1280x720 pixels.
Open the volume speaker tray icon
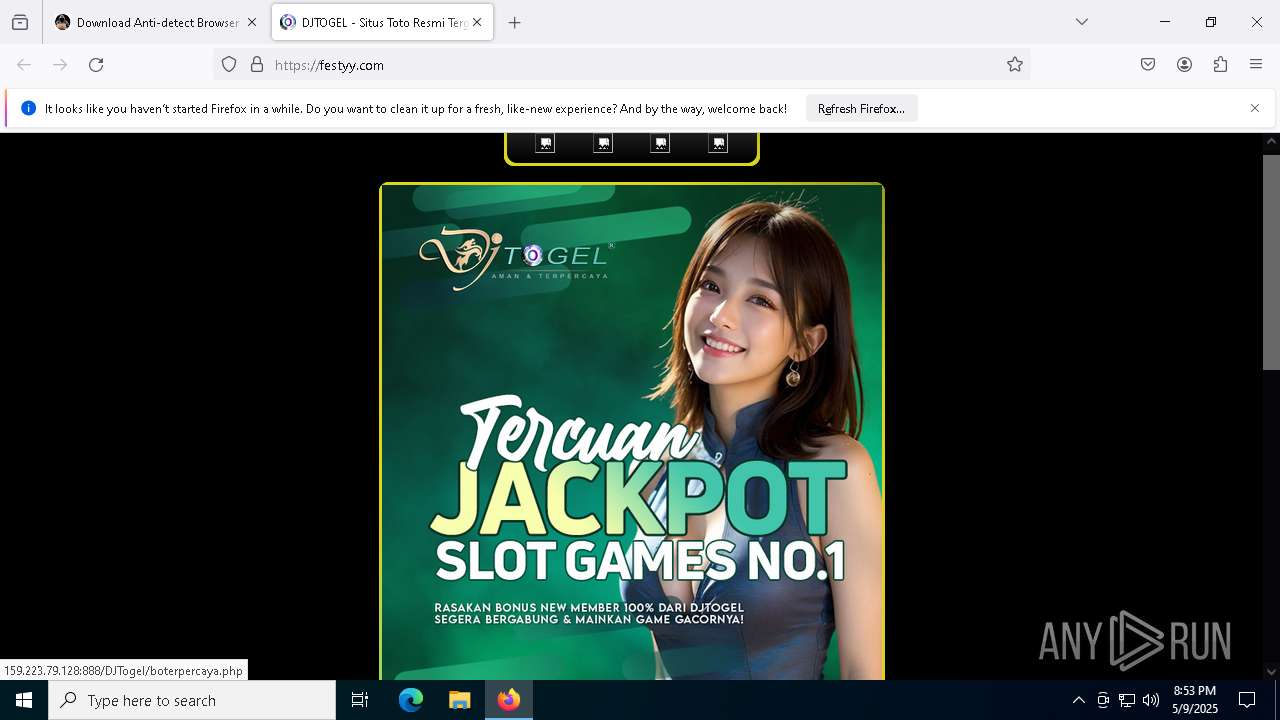[x=1151, y=700]
